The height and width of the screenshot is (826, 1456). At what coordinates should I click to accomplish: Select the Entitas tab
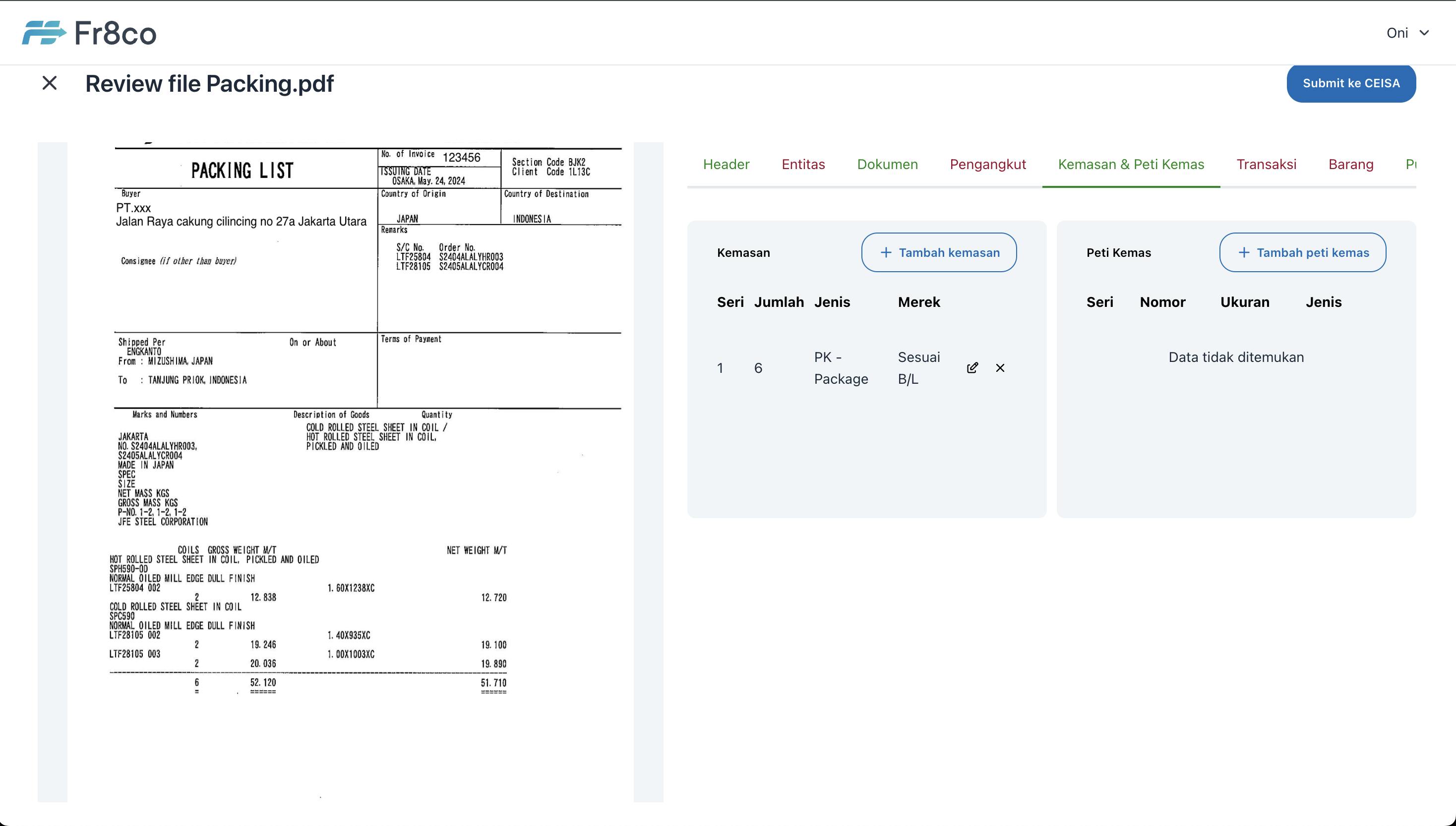(x=803, y=164)
